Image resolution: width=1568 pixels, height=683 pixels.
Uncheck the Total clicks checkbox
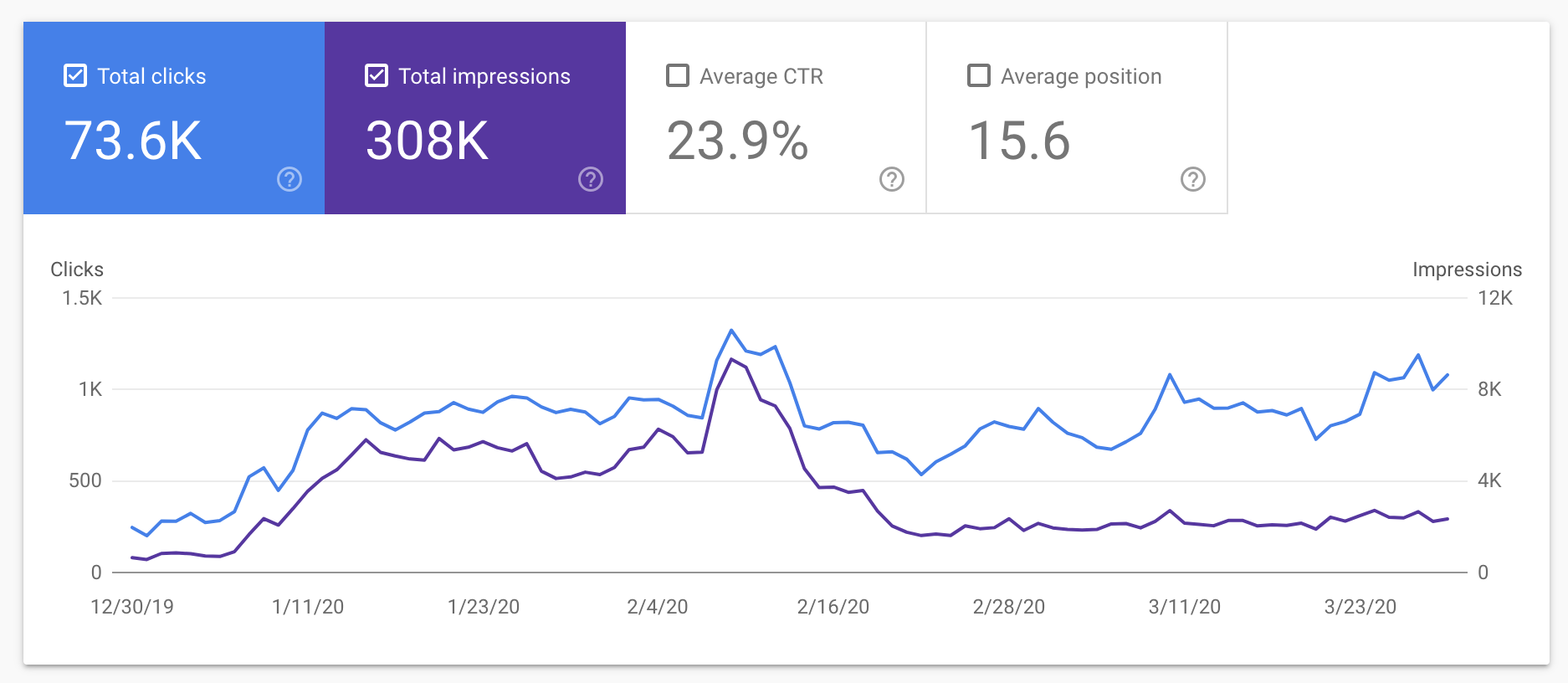pyautogui.click(x=75, y=75)
